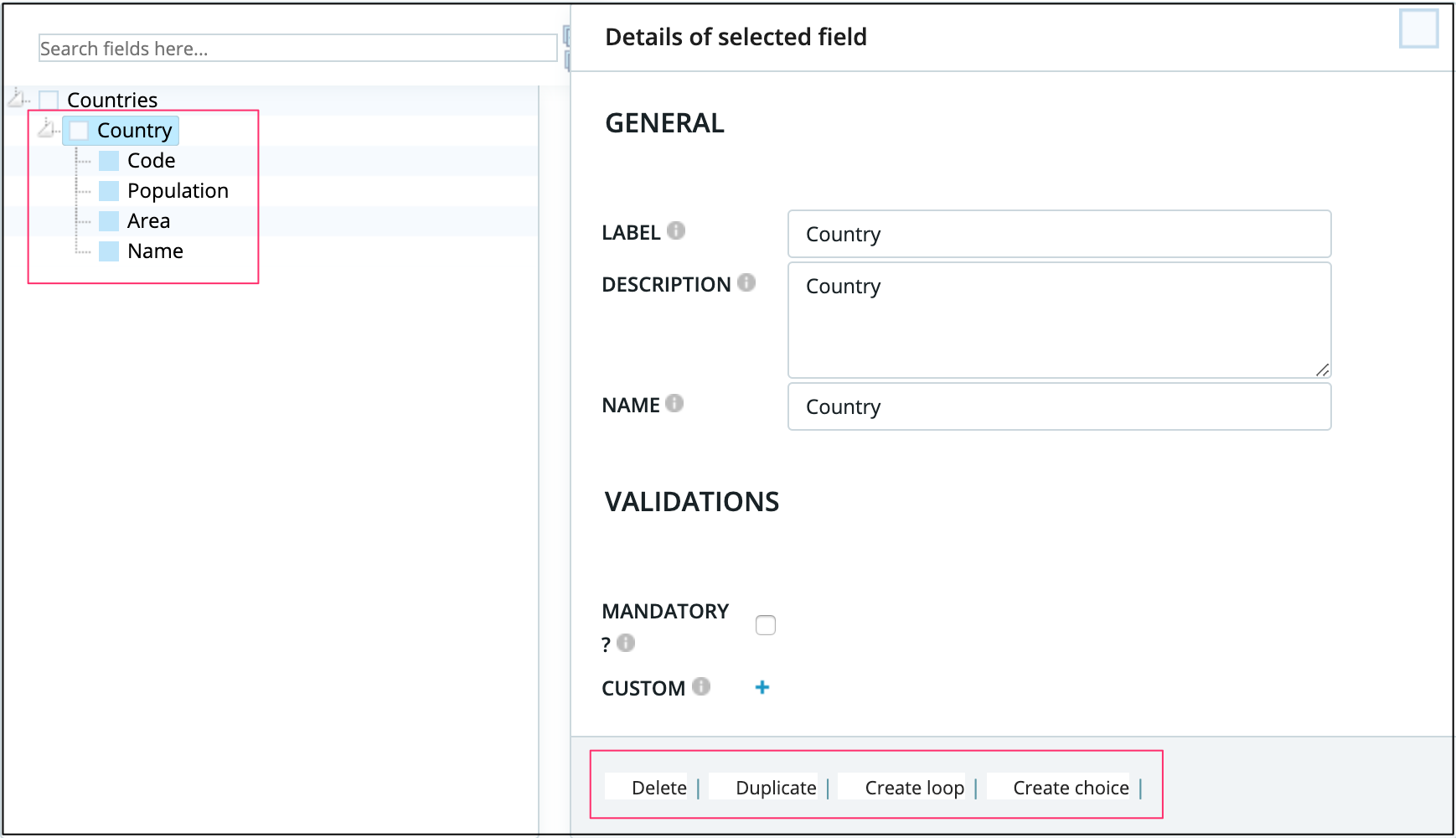Click into the DESCRIPTION text area
The height and width of the screenshot is (838, 1456).
1060,320
